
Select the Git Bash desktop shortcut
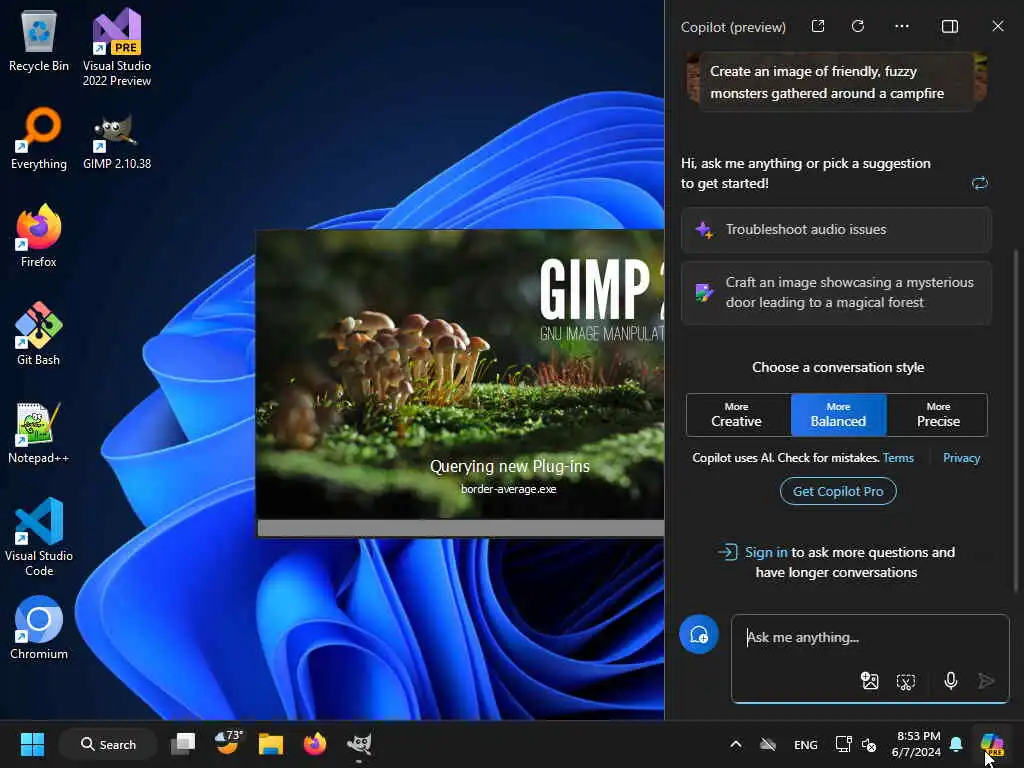[39, 334]
